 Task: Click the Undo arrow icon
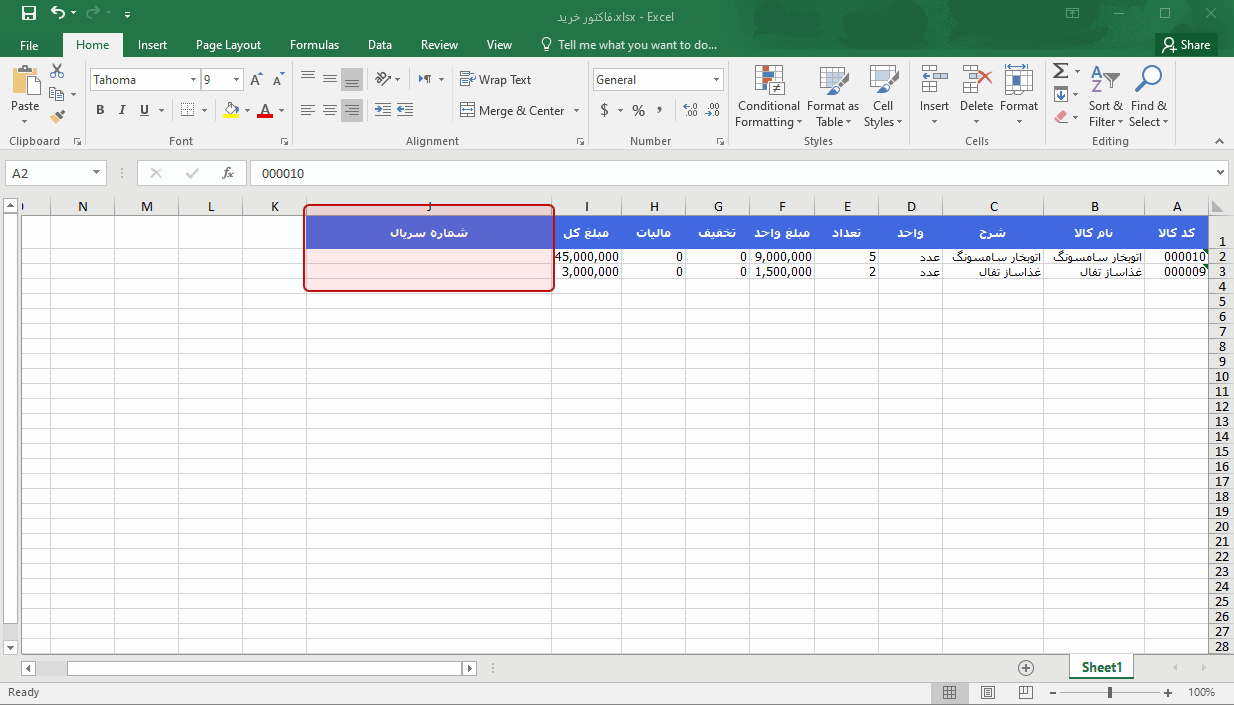pos(57,14)
